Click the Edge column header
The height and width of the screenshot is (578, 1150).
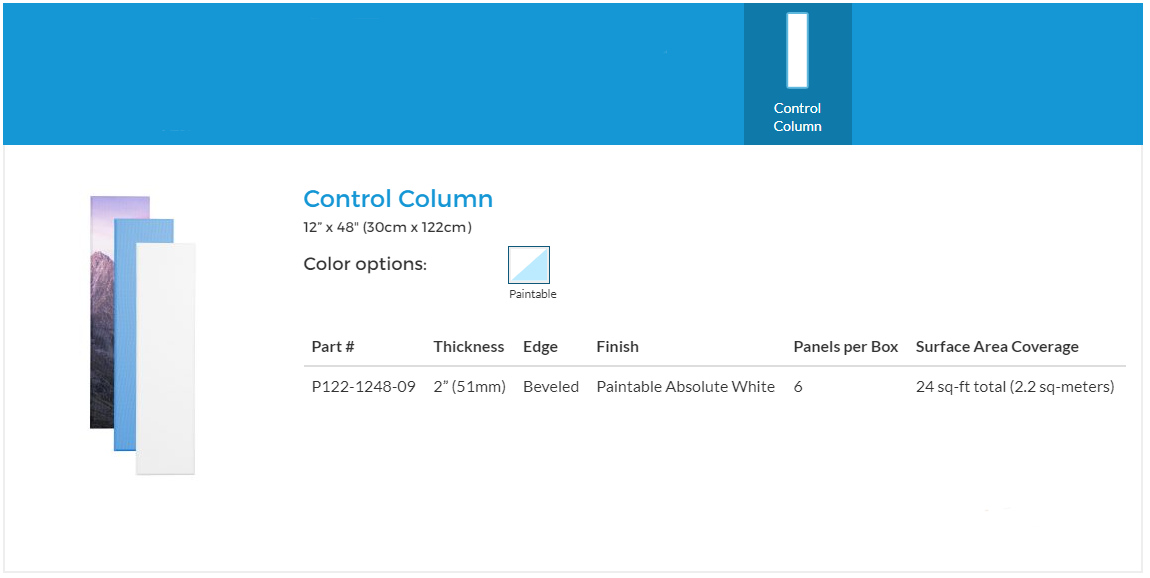540,347
